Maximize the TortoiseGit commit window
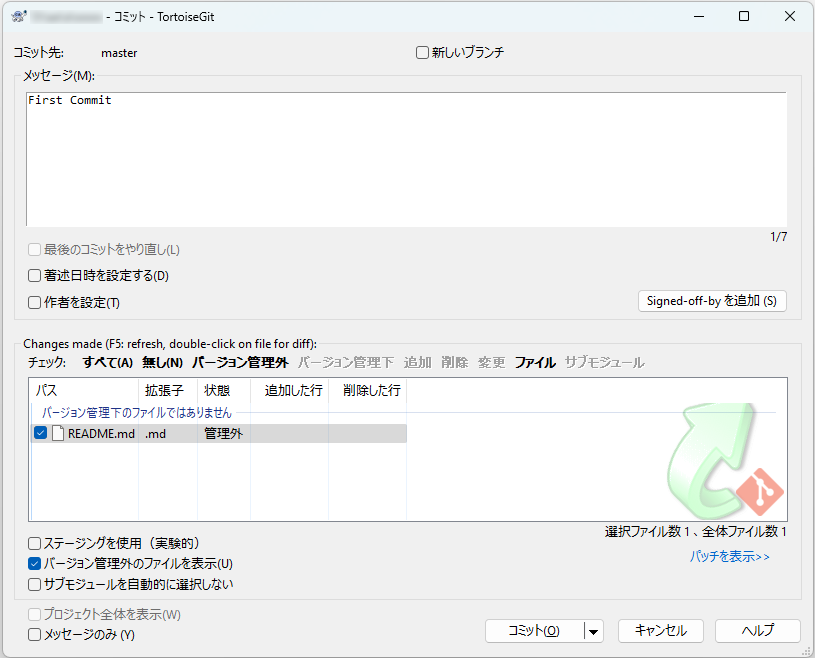Screen dimensions: 815x658 tap(744, 16)
